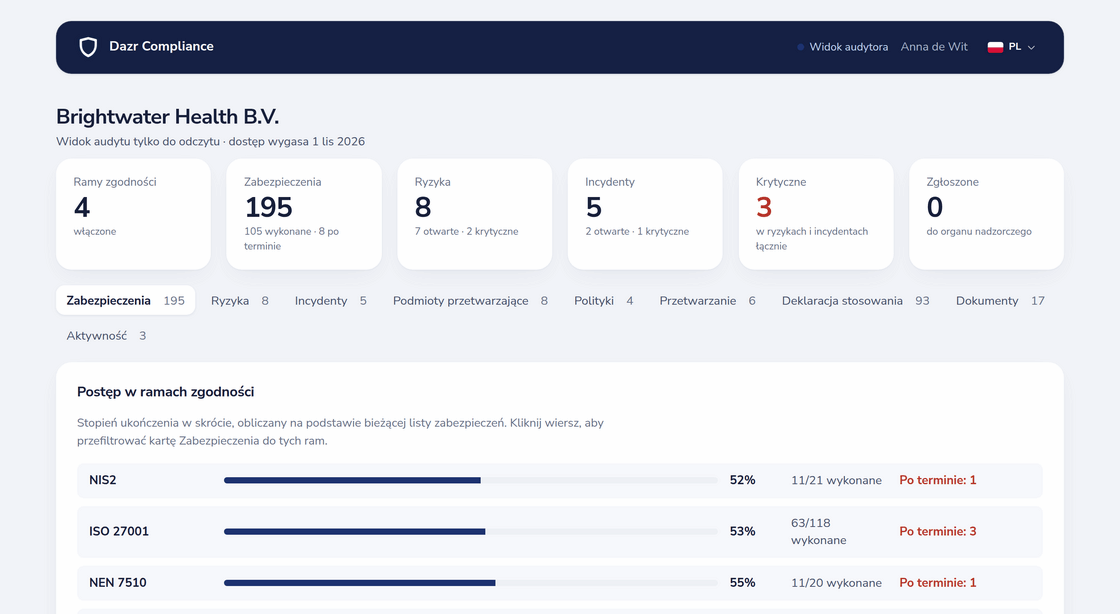
Task: Switch to the Dokumenty tab
Action: [x=1000, y=301]
